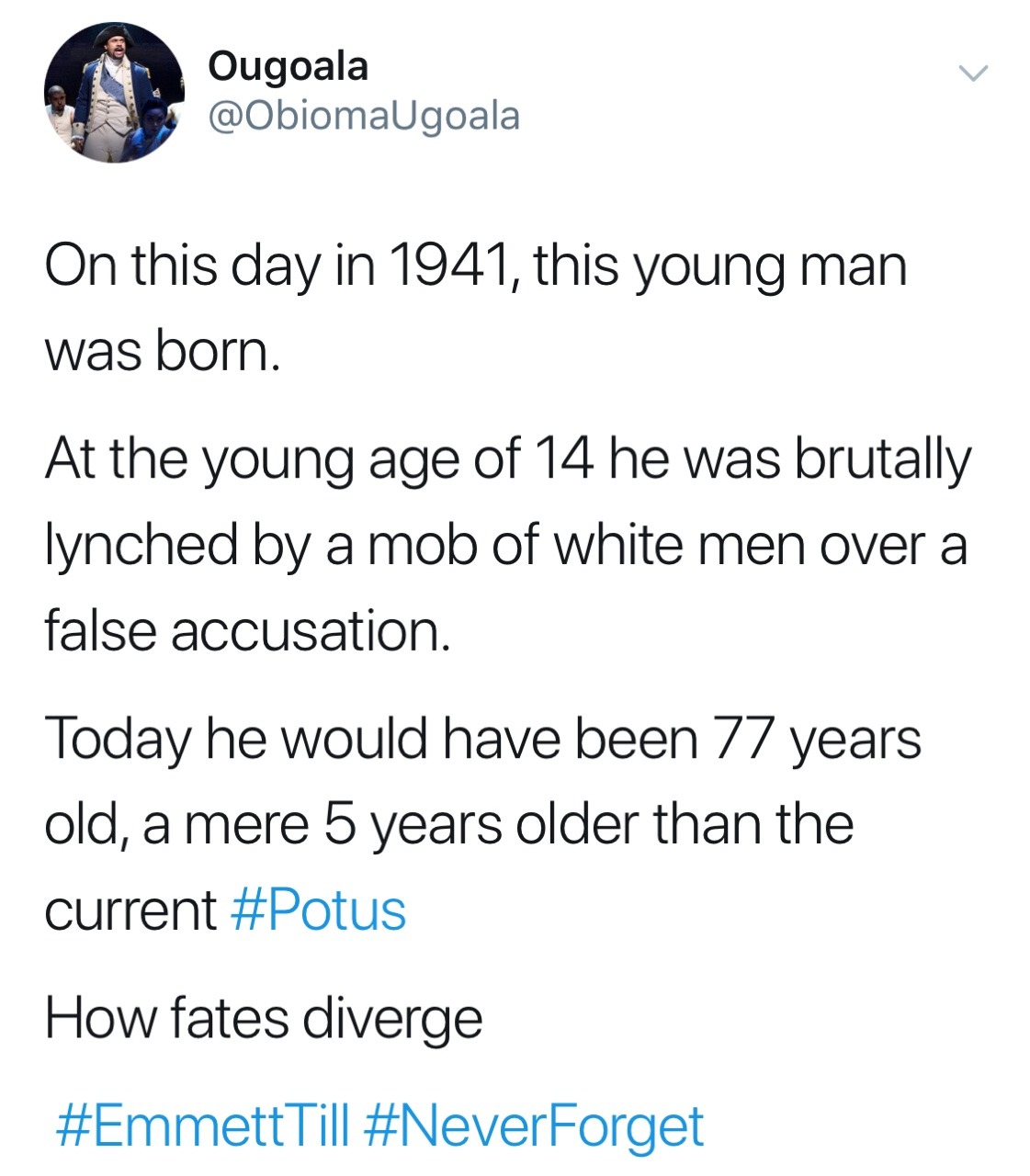
Task: Follow the #NeverForget hashtag link
Action: [535, 1126]
